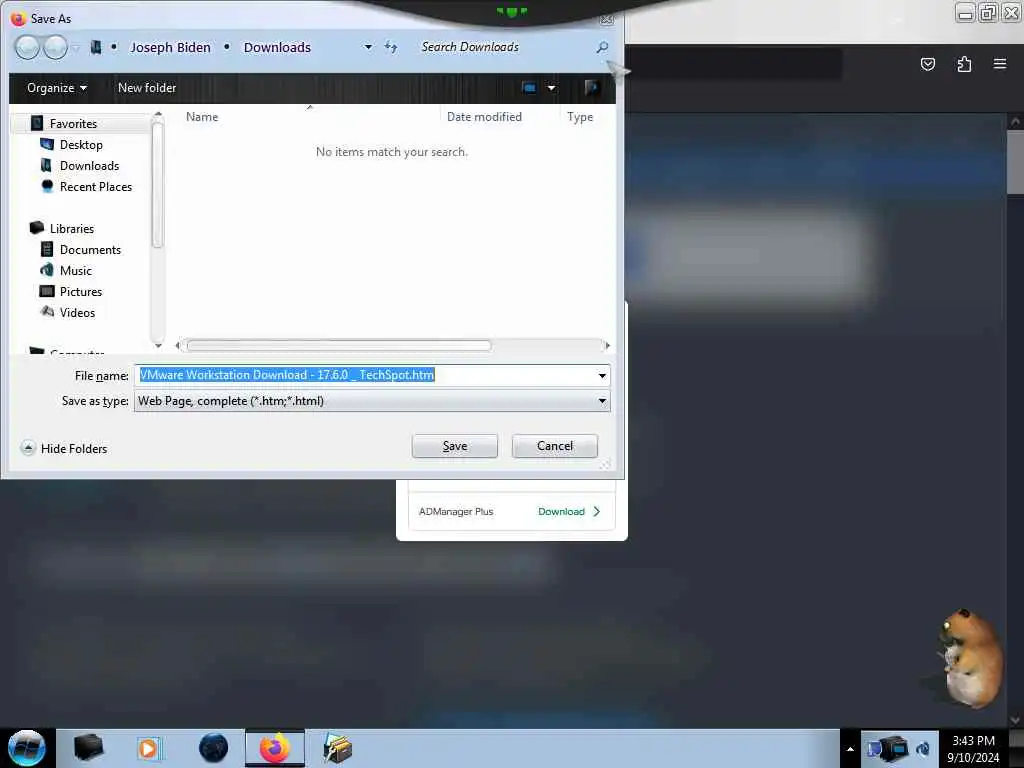Click the magnifier search icon

pos(602,47)
